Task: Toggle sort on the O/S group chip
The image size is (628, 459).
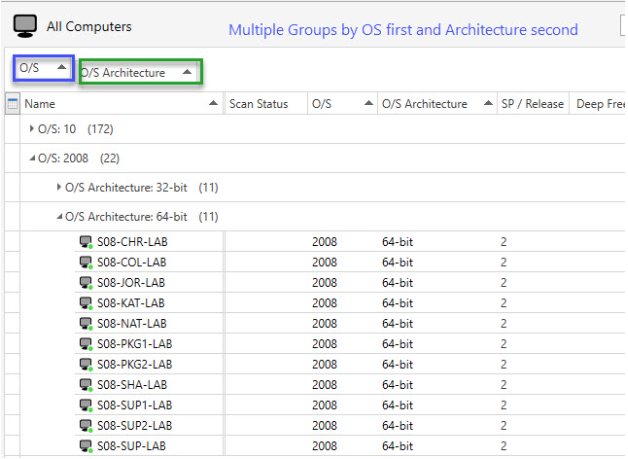Action: 44,68
